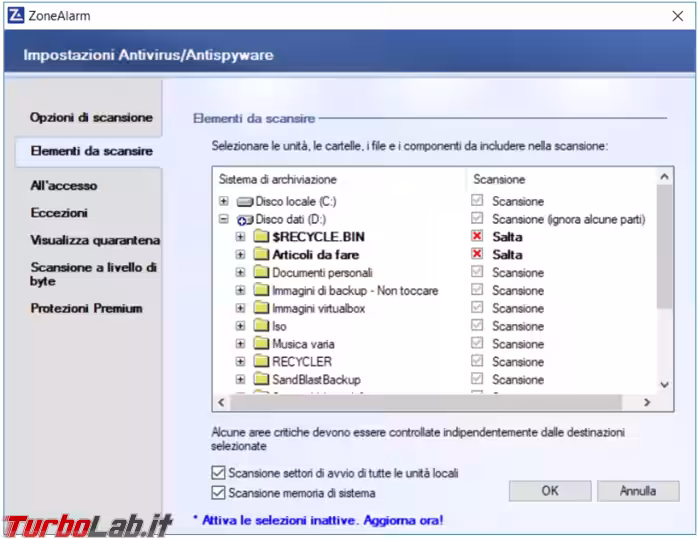Open the Opzioni di scansione section

pyautogui.click(x=91, y=118)
